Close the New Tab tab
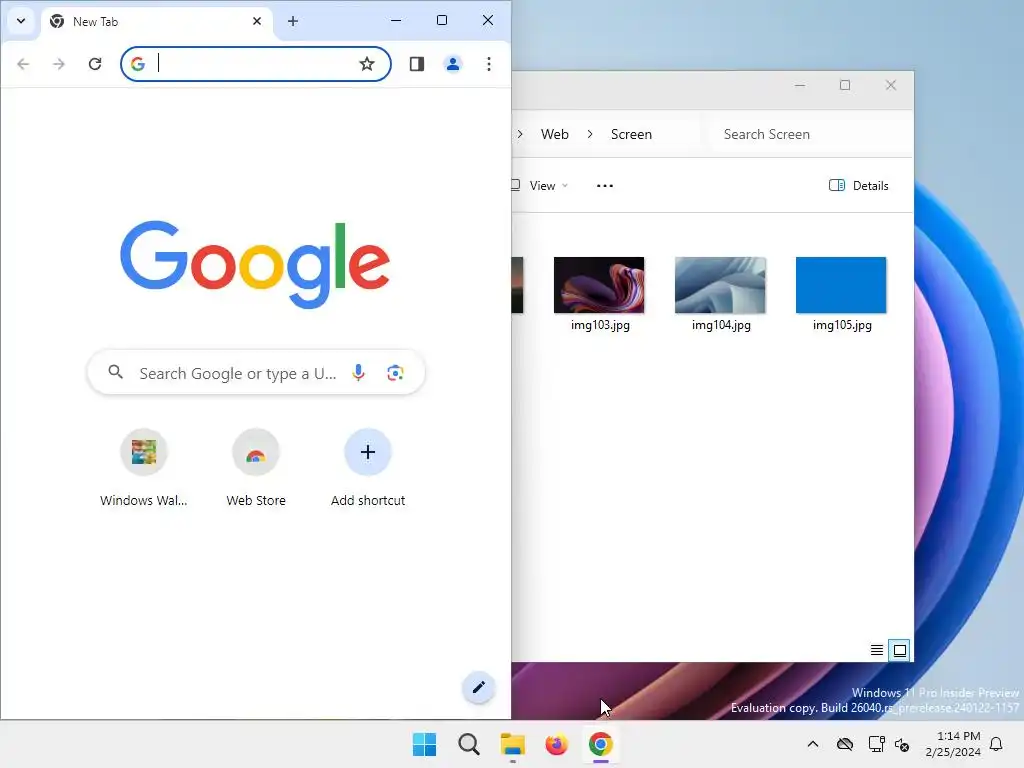 [257, 22]
